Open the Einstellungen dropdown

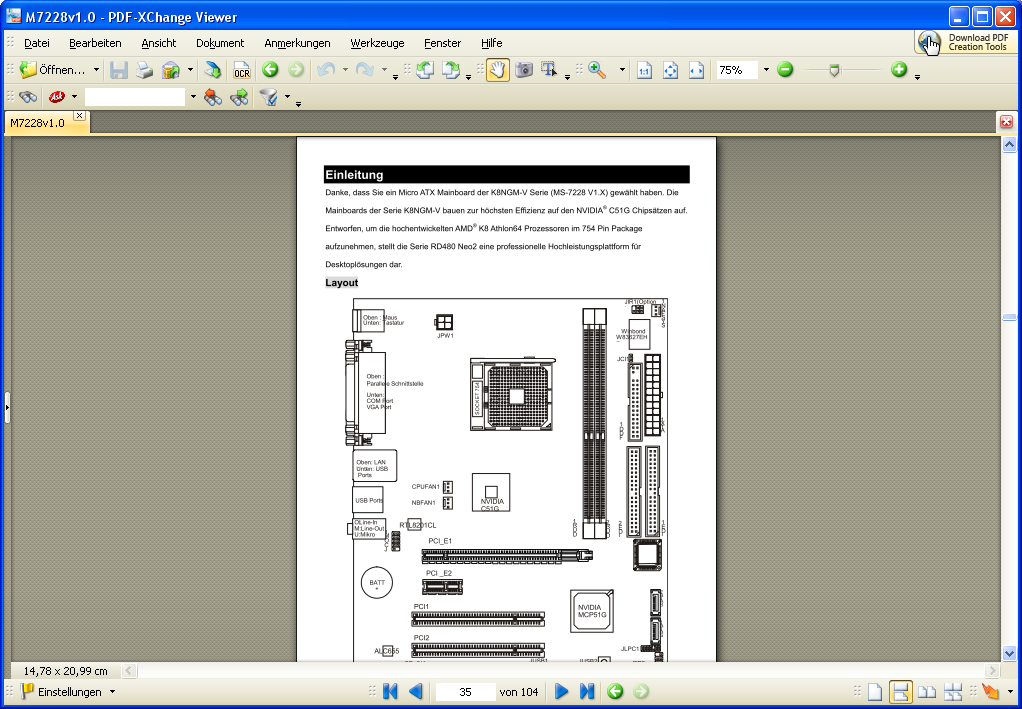[x=111, y=691]
